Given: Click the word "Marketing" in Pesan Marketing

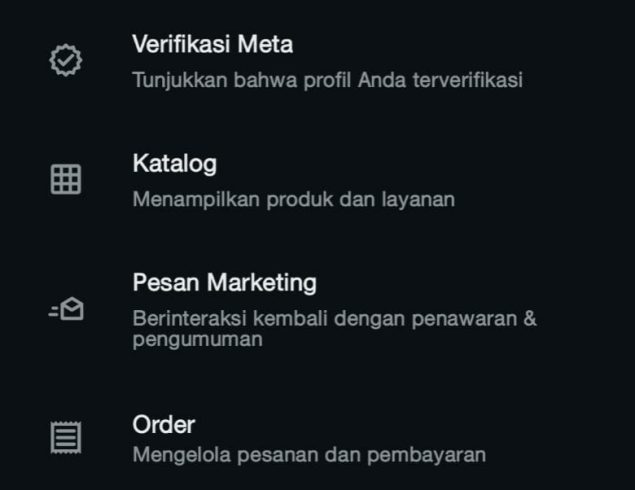Looking at the screenshot, I should (261, 283).
